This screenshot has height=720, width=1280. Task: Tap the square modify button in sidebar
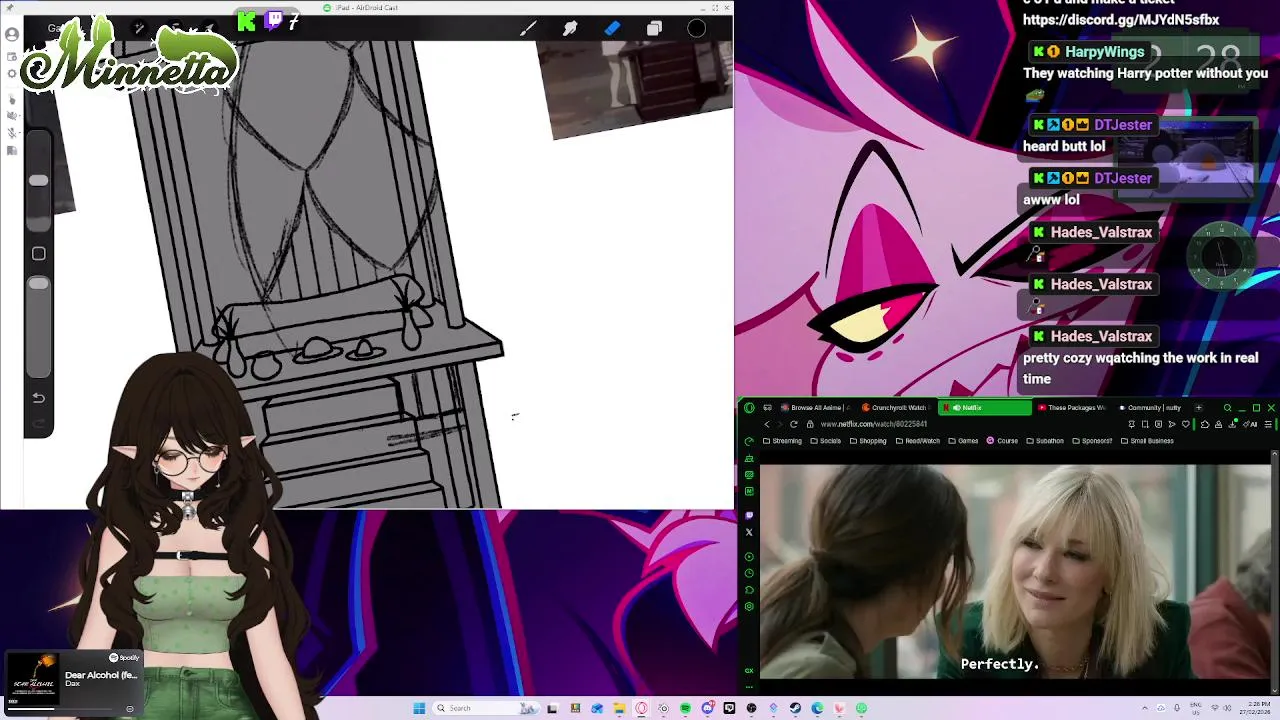(x=38, y=254)
